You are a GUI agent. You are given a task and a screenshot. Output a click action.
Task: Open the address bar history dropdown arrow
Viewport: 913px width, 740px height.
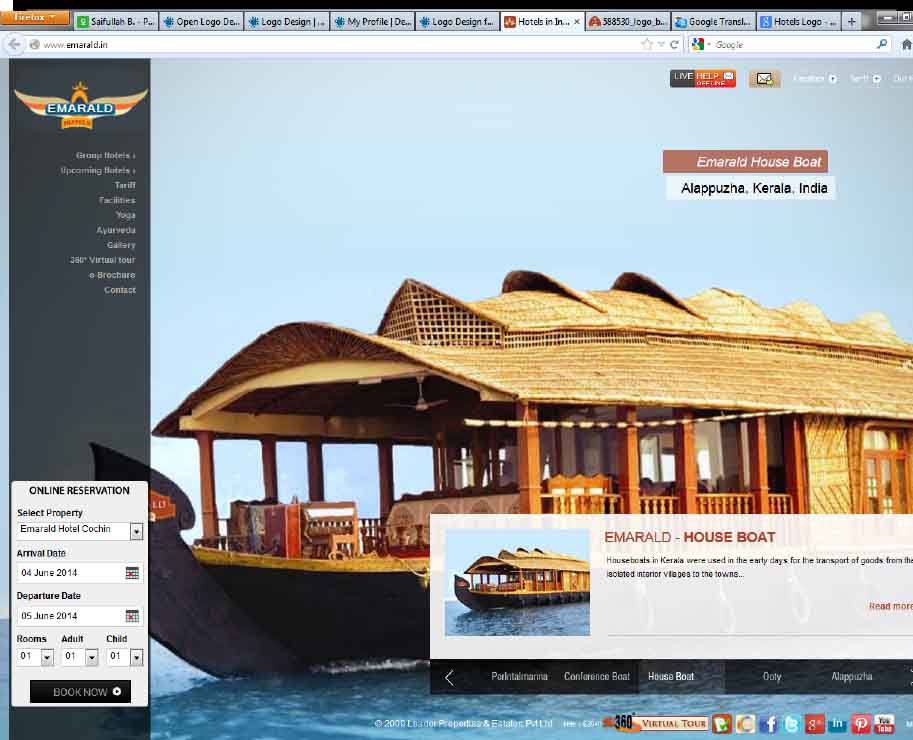click(x=661, y=44)
